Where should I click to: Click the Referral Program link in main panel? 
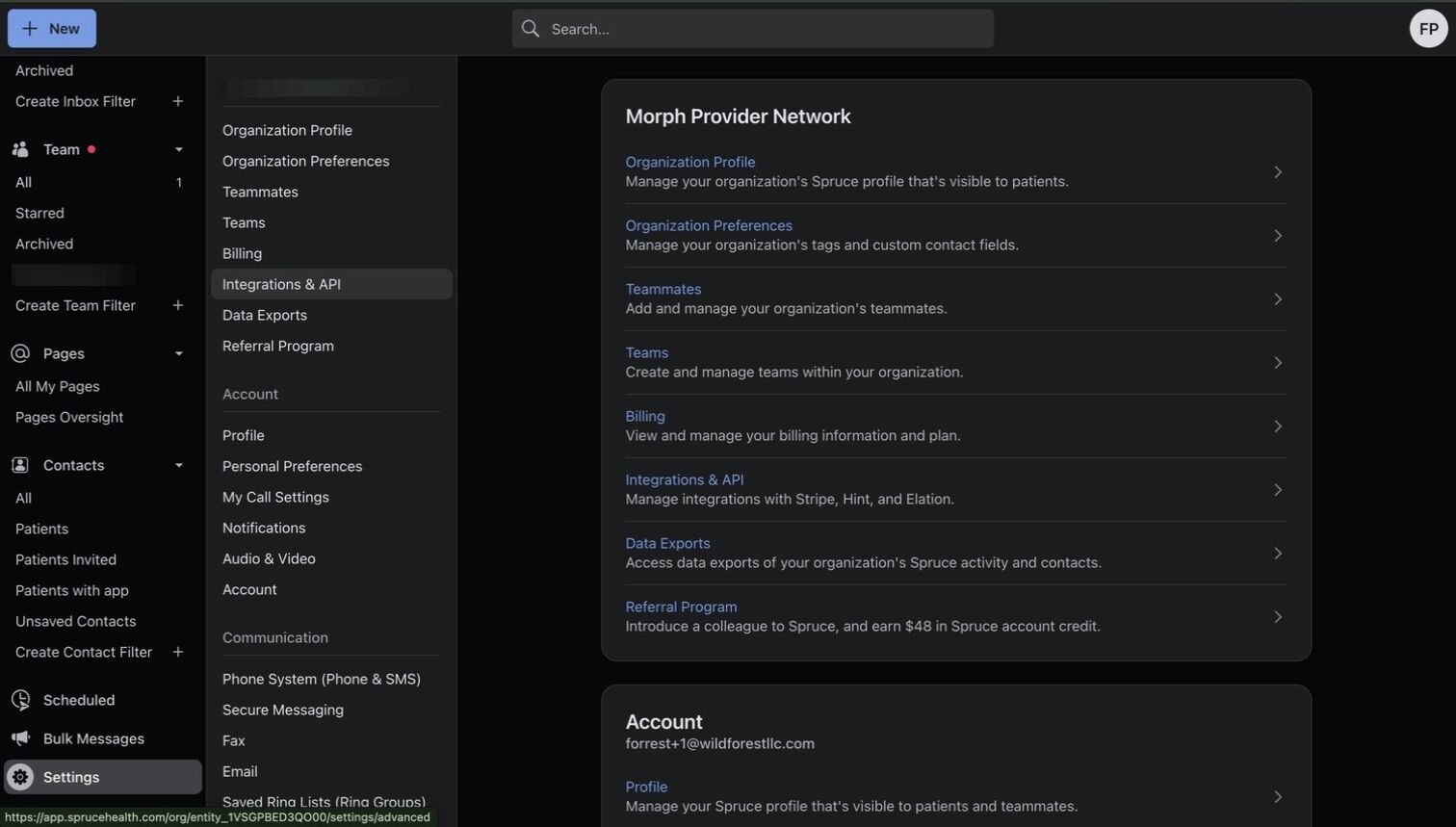(682, 607)
